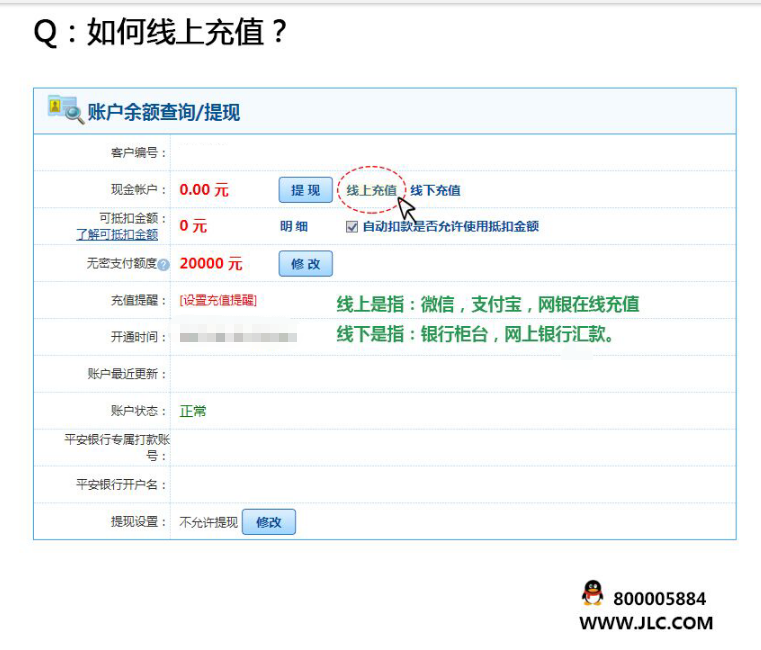This screenshot has height=650, width=761.
Task: Click the 正常 account status text
Action: 193,411
